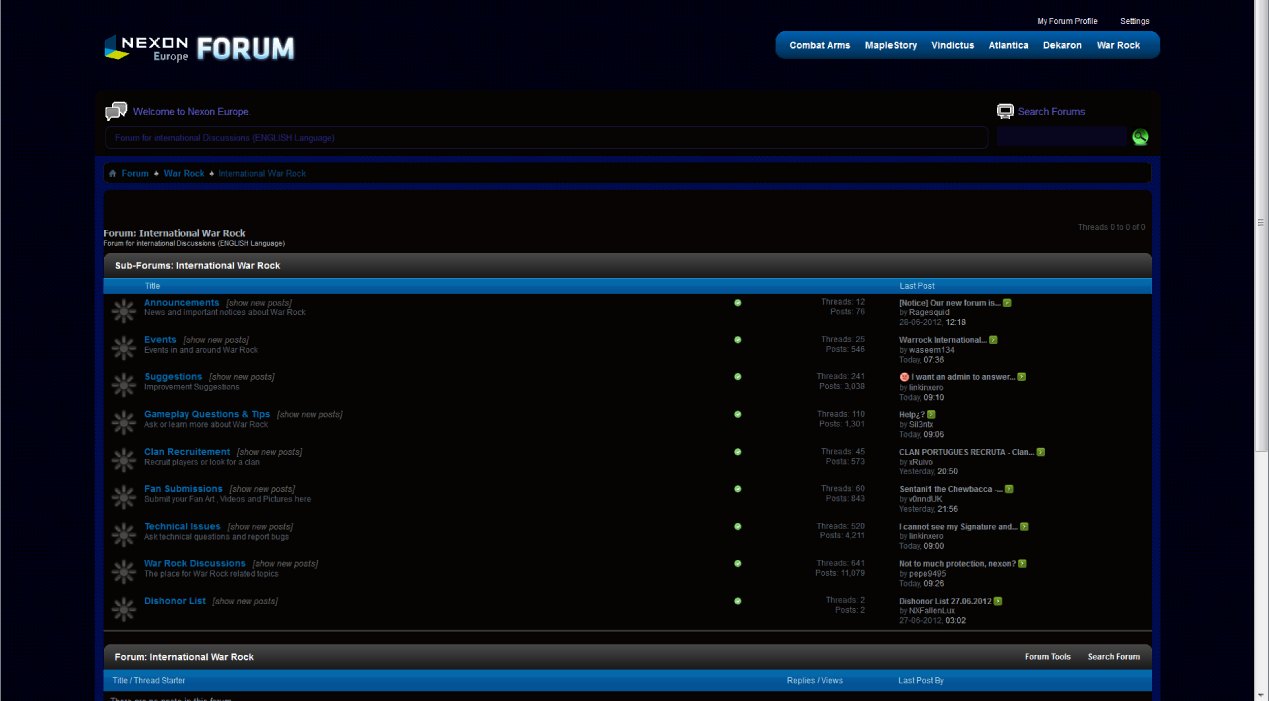Image resolution: width=1269 pixels, height=701 pixels.
Task: Click Forum in the breadcrumb
Action: point(135,174)
